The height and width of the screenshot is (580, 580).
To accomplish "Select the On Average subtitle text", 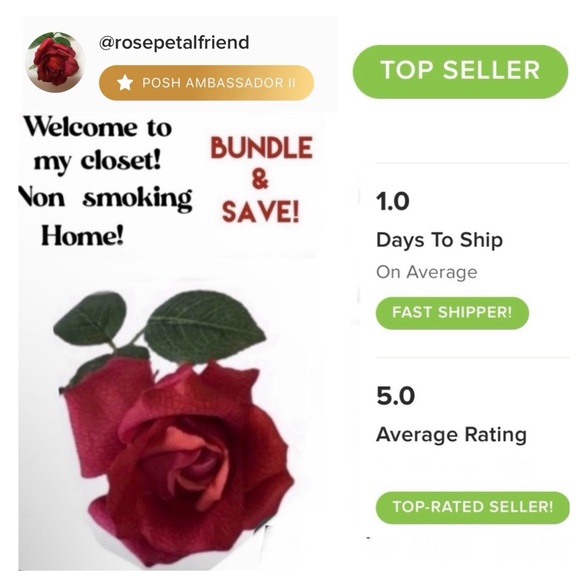I will [426, 272].
